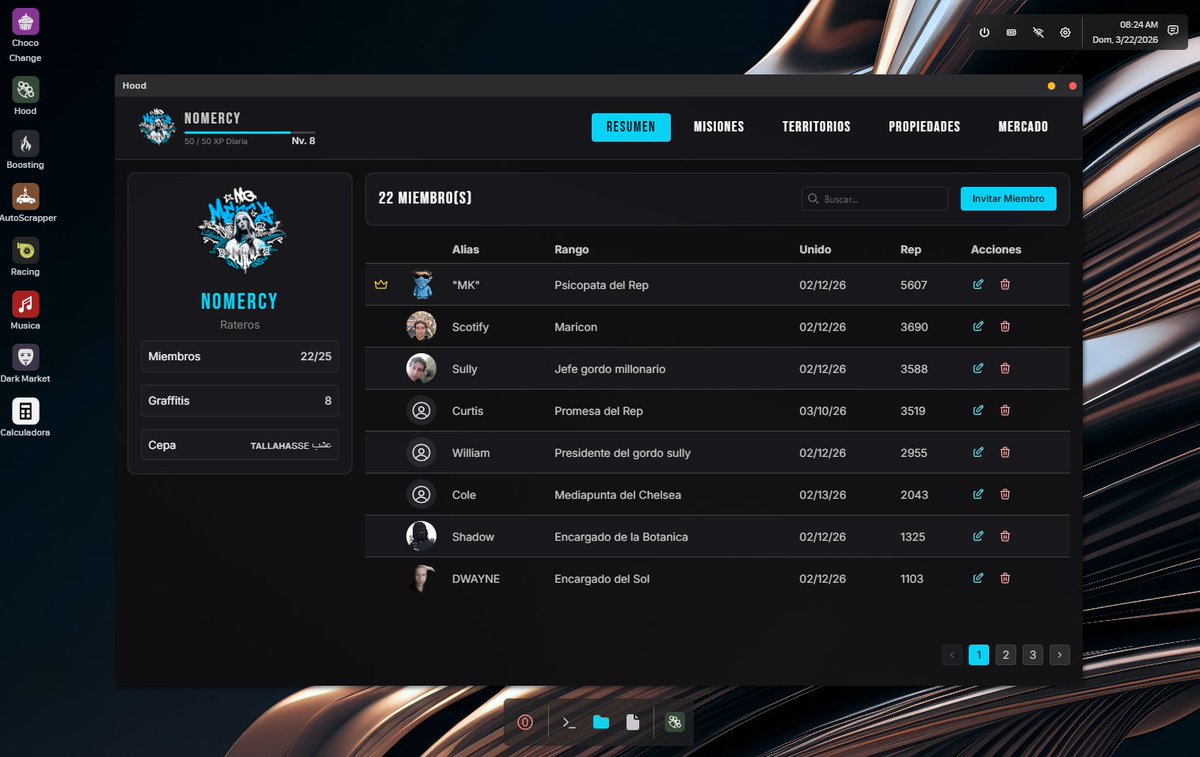Select the Cepa TALLAHASSE row
Screen dimensions: 1200x757
click(x=240, y=445)
